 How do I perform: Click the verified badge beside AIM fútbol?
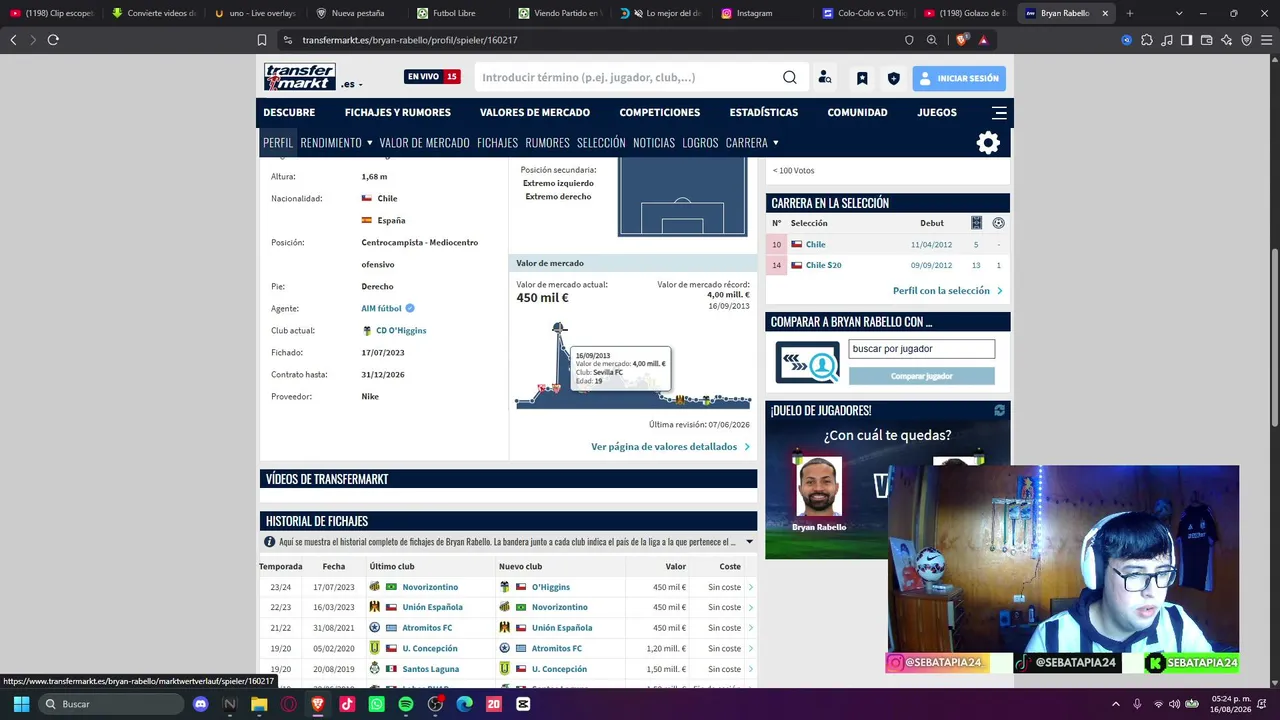(410, 308)
